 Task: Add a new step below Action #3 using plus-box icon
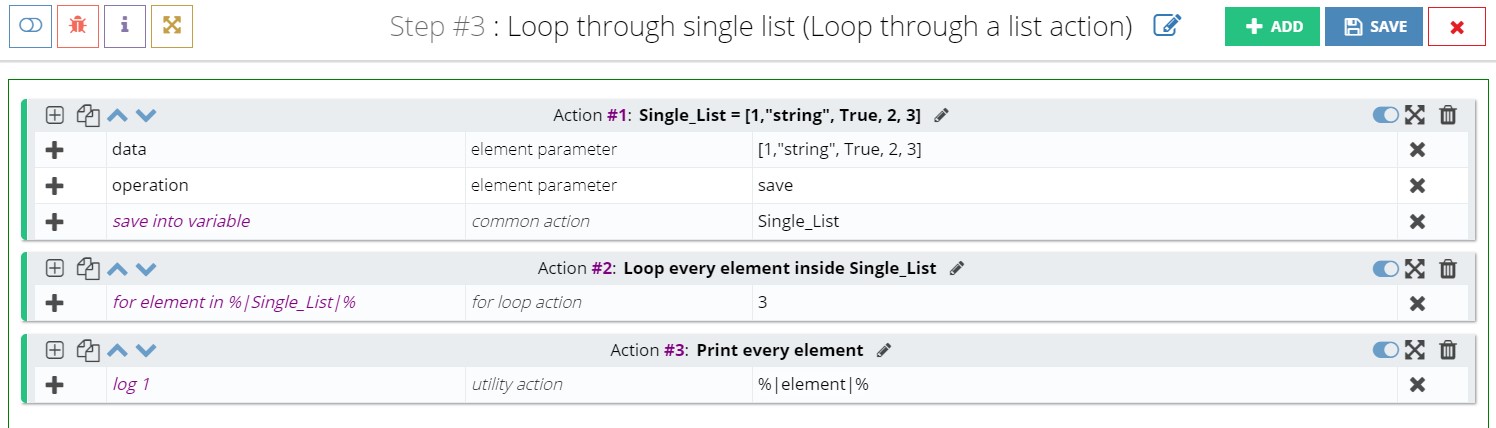[x=55, y=350]
